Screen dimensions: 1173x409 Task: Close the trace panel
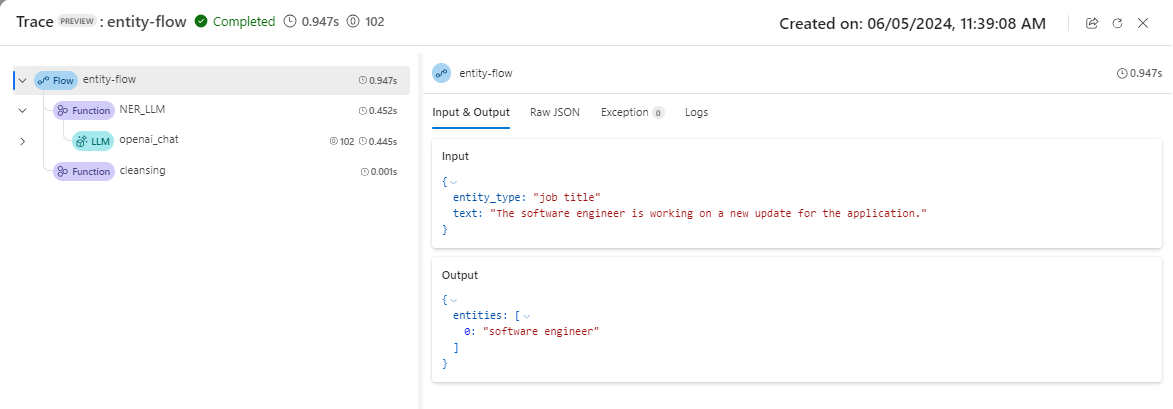click(x=1143, y=23)
